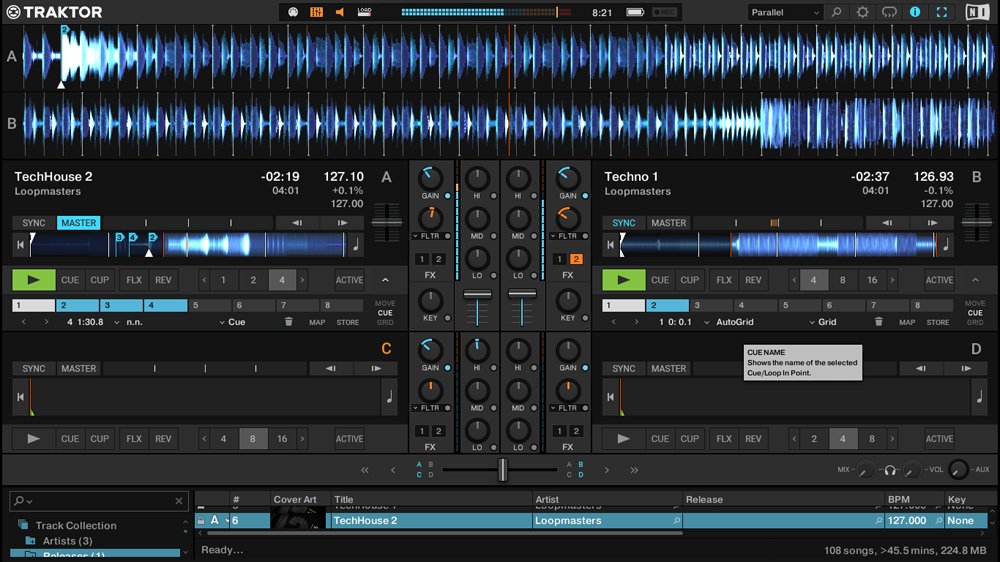Select the CUE tab in Deck B advanced panel
The image size is (1000, 562).
974,313
